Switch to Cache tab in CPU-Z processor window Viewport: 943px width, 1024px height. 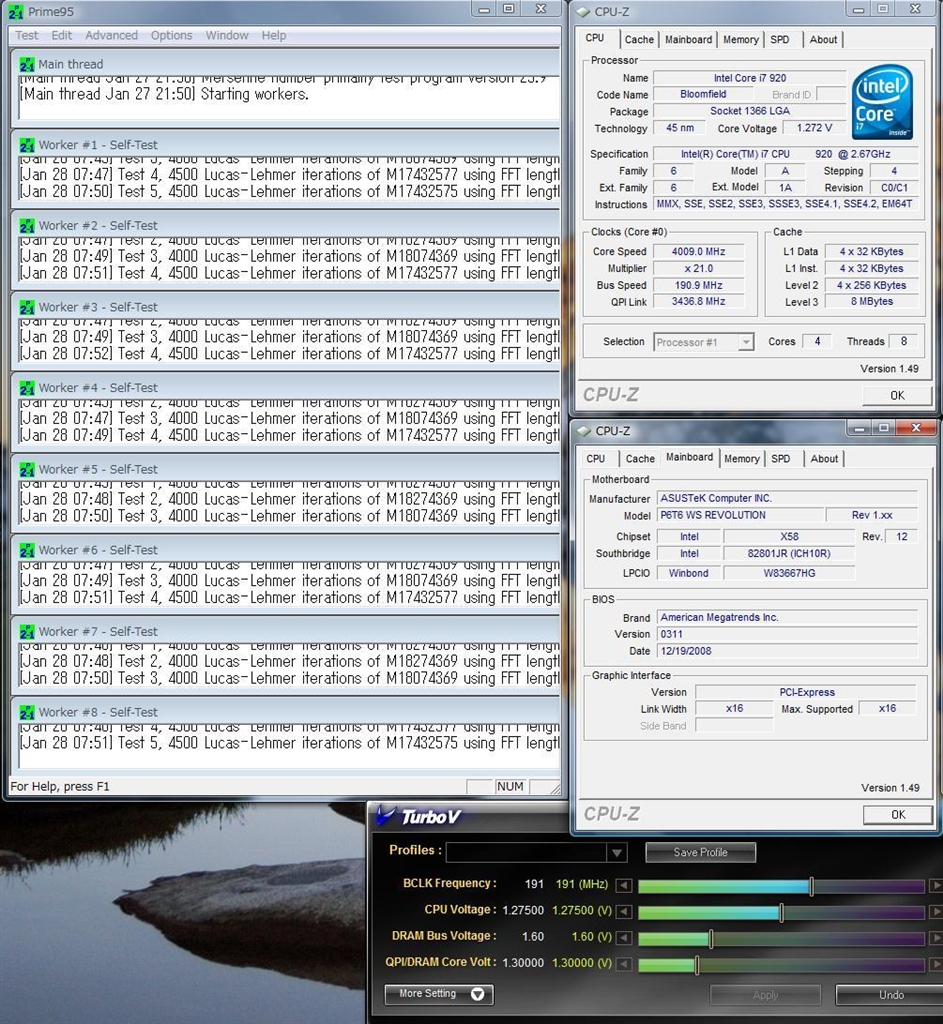pos(639,40)
